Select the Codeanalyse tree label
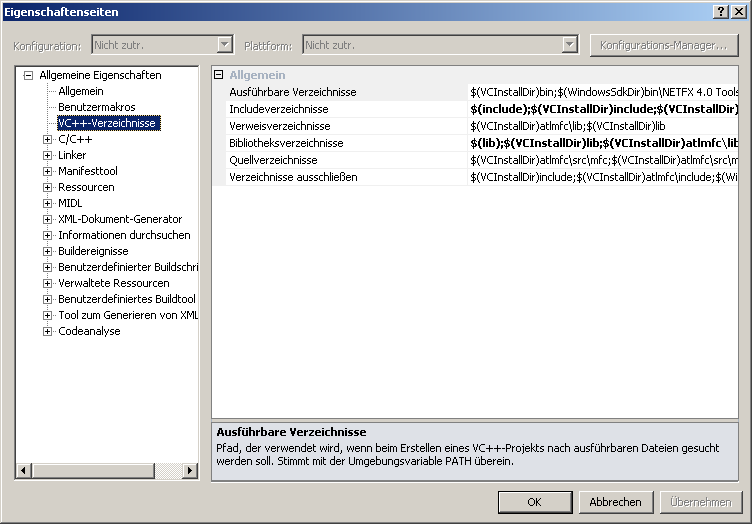This screenshot has width=752, height=524. 89,331
